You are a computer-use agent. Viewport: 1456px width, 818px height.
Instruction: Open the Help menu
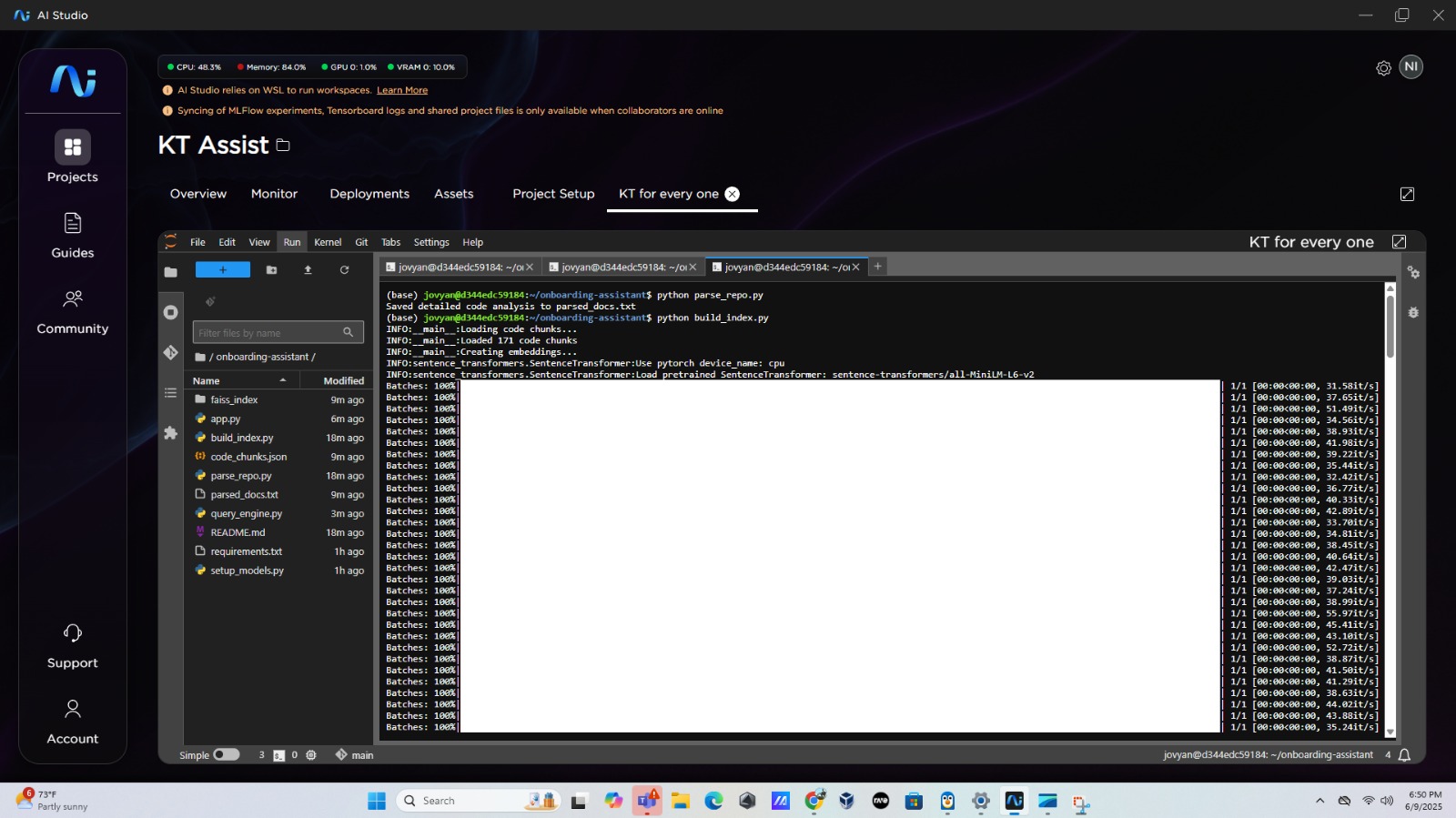(472, 242)
